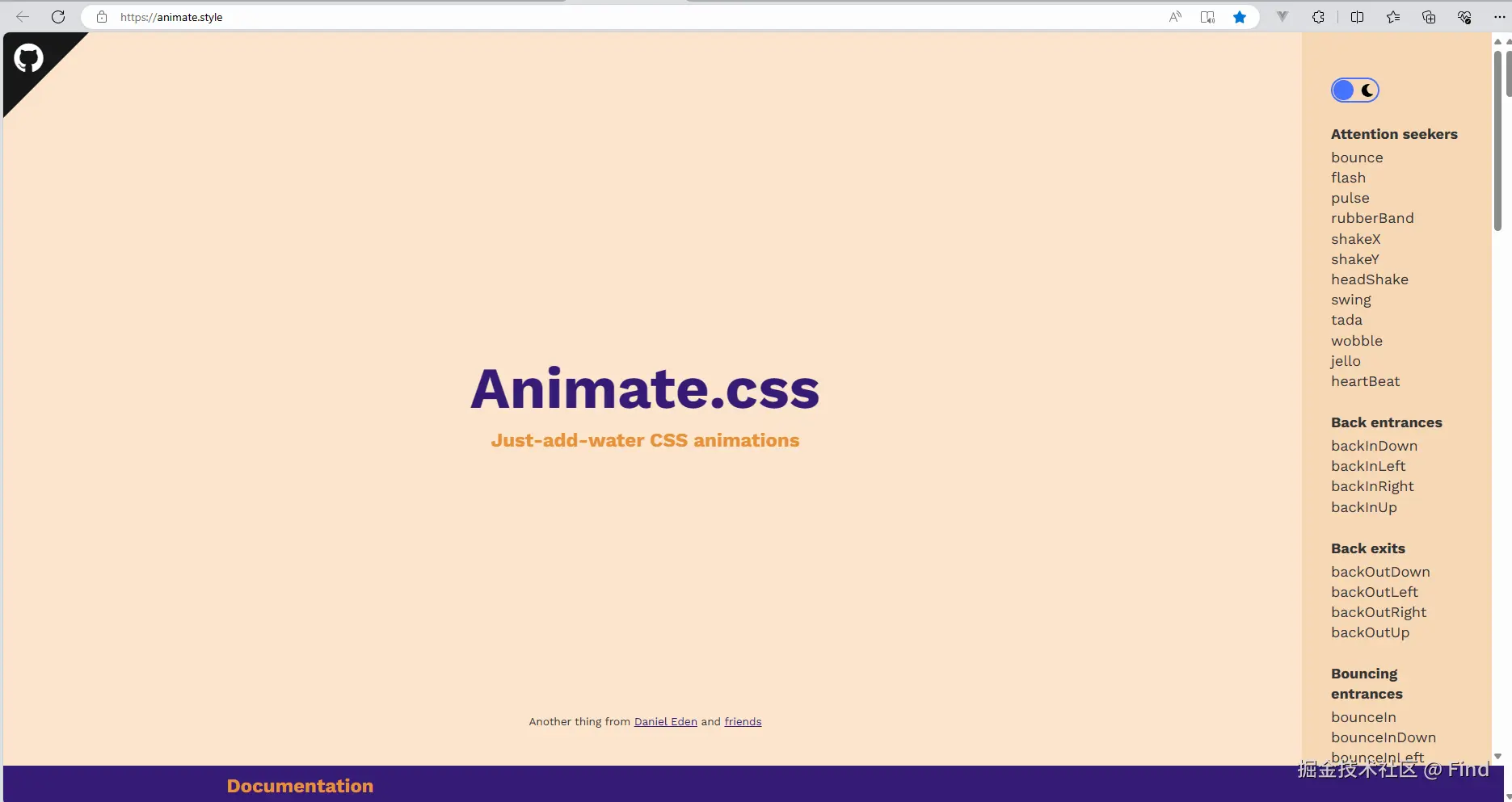
Task: View site information lock icon
Action: tap(102, 17)
